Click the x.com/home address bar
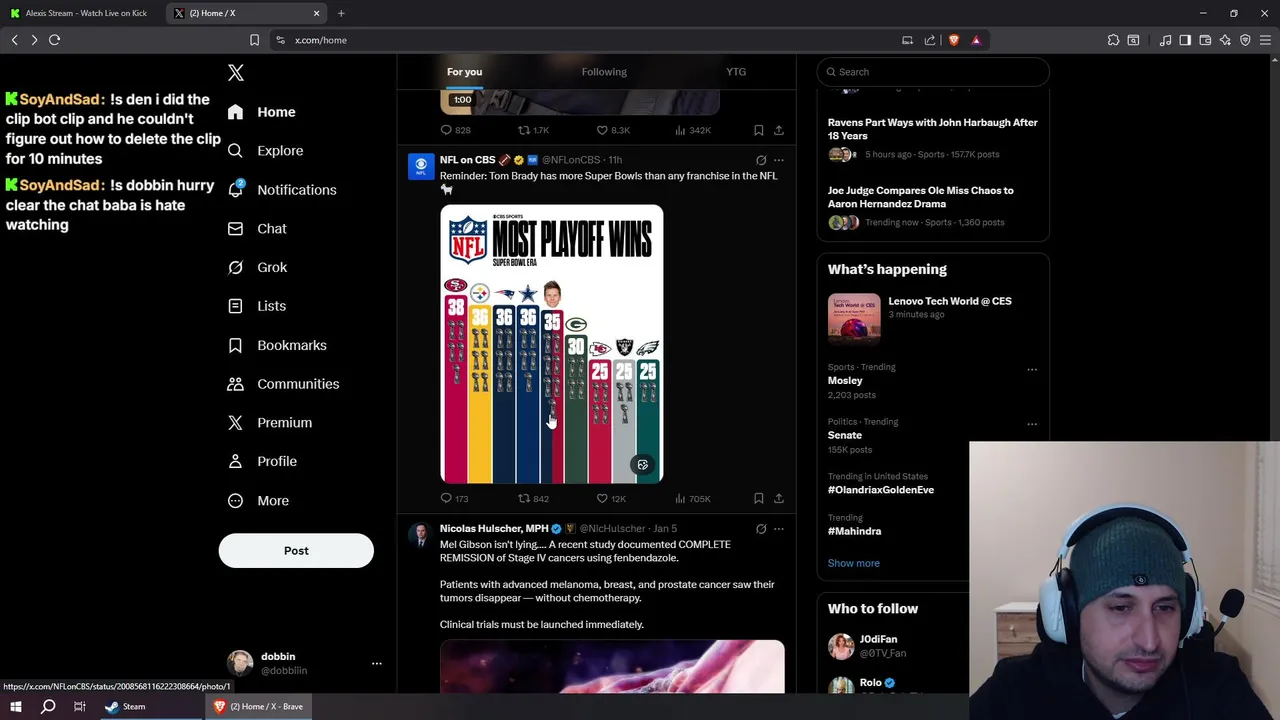The width and height of the screenshot is (1280, 720). [x=590, y=40]
